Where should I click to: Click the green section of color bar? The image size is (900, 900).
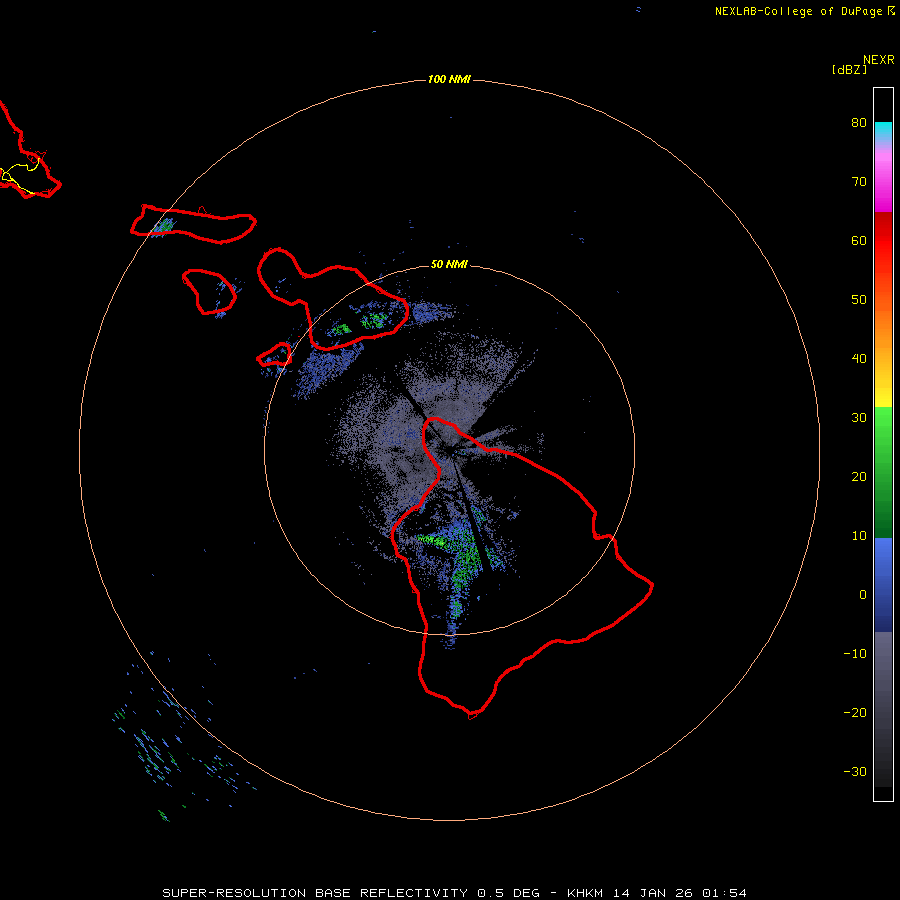click(883, 472)
